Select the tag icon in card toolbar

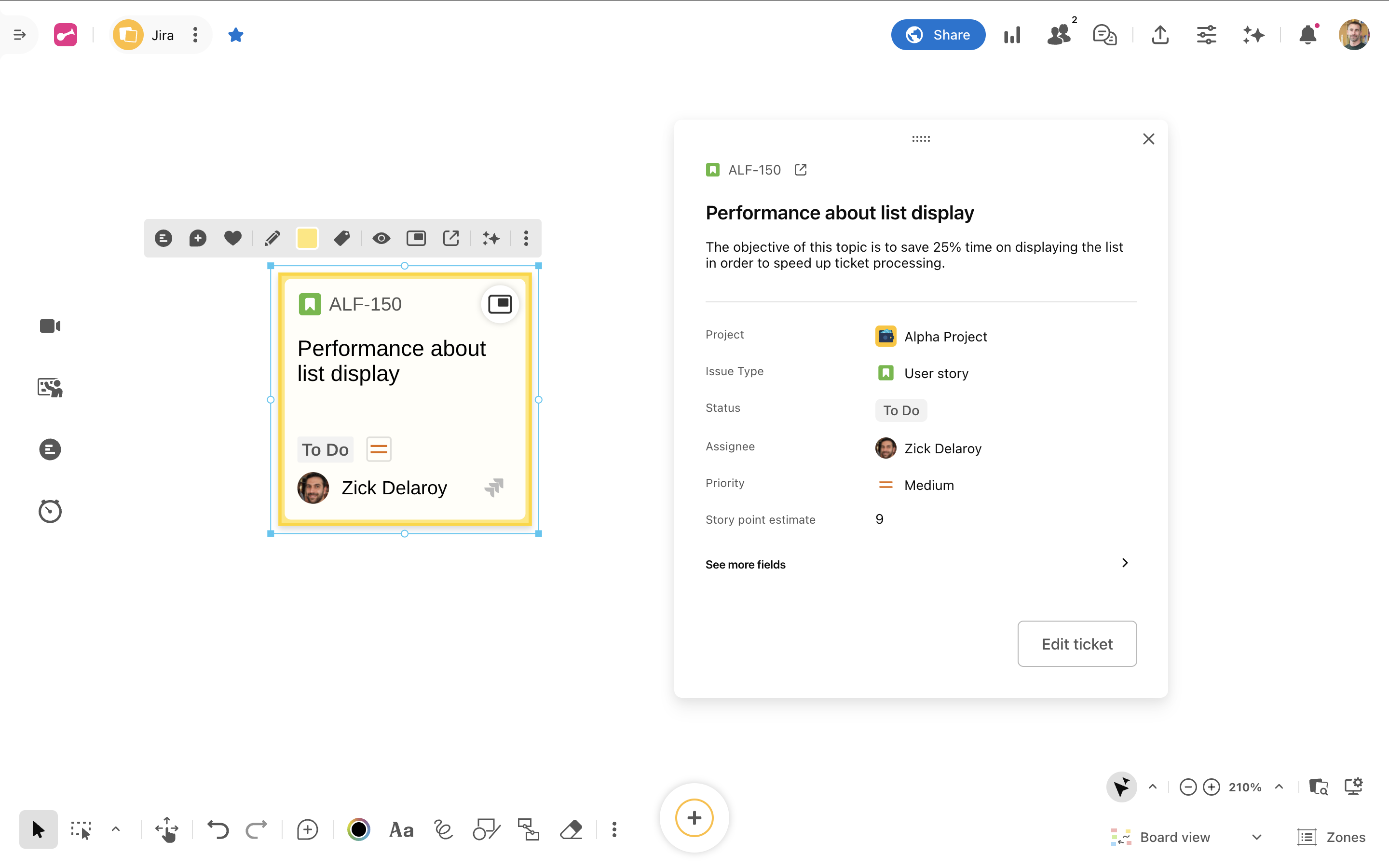coord(342,238)
